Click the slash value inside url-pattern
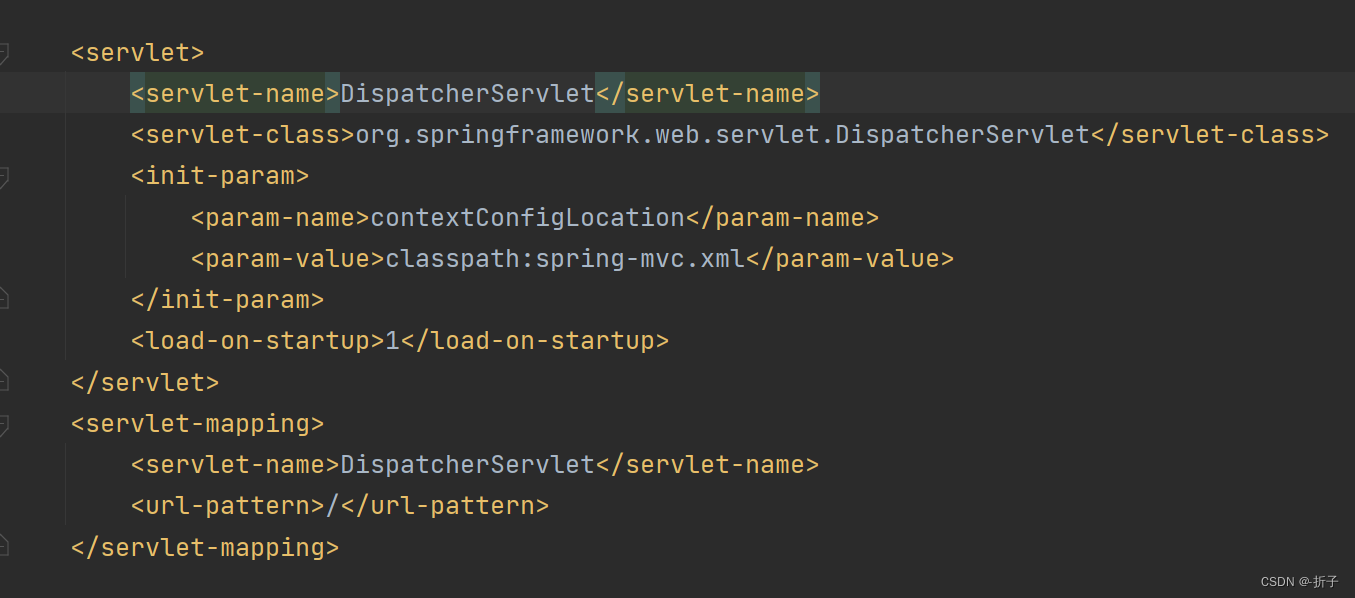 point(332,505)
